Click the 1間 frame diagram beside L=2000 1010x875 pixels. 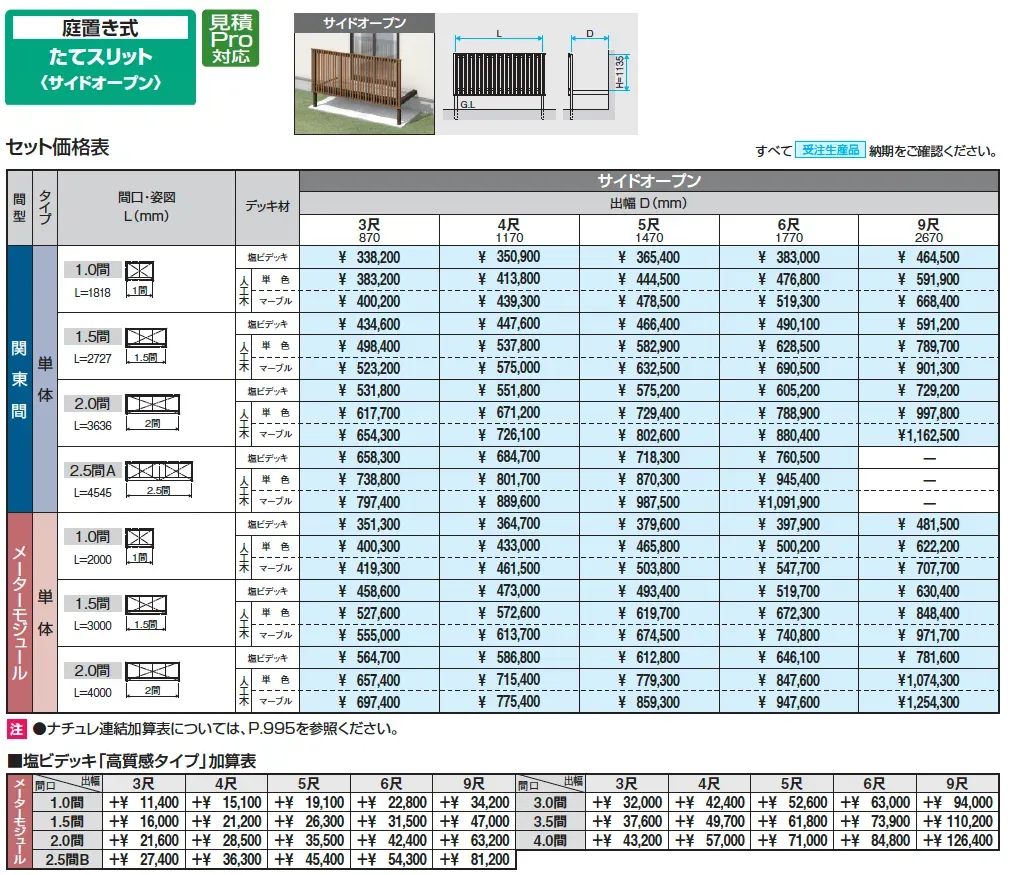(x=139, y=546)
